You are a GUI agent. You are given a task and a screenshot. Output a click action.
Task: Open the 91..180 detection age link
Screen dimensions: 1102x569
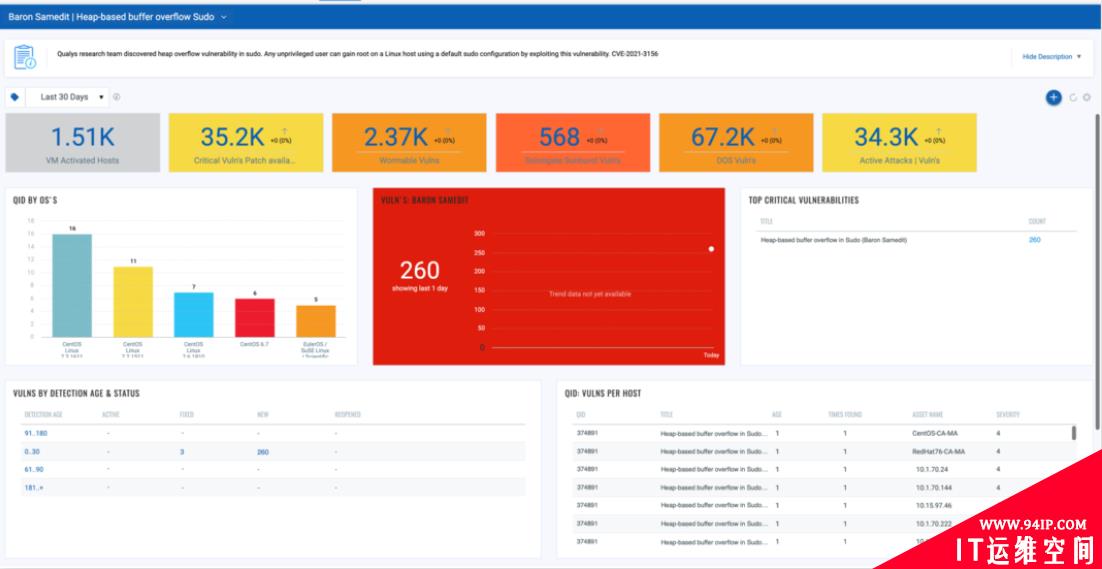click(36, 433)
